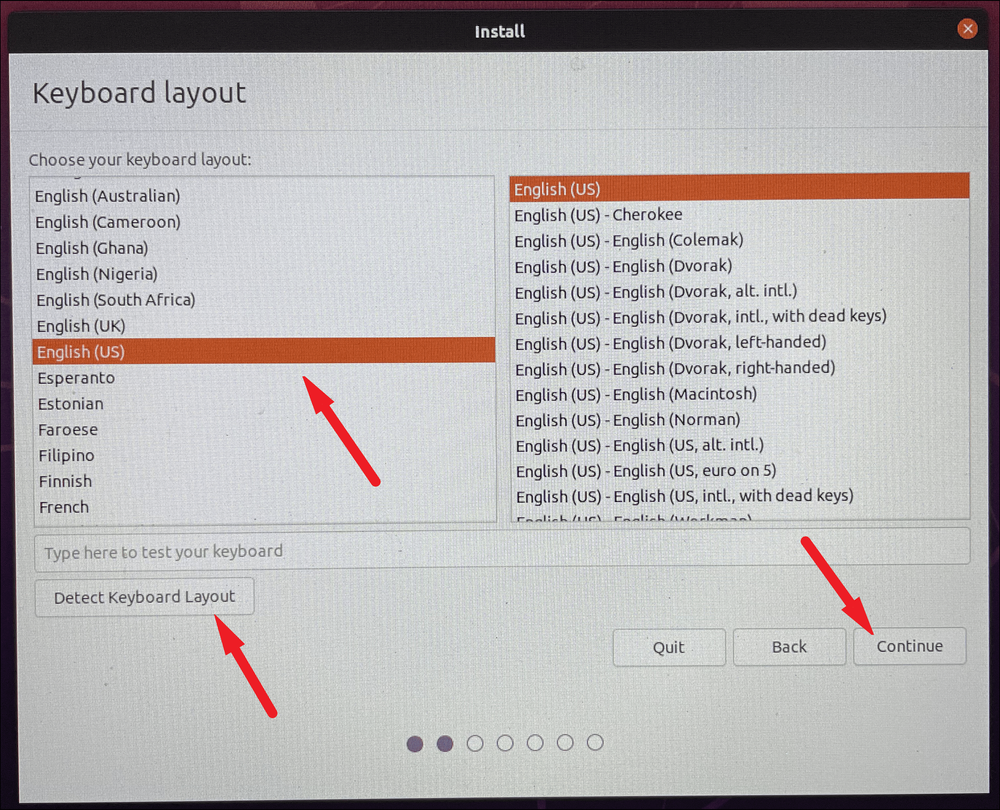The width and height of the screenshot is (1000, 810).
Task: Select French in the language list
Action: pos(263,507)
